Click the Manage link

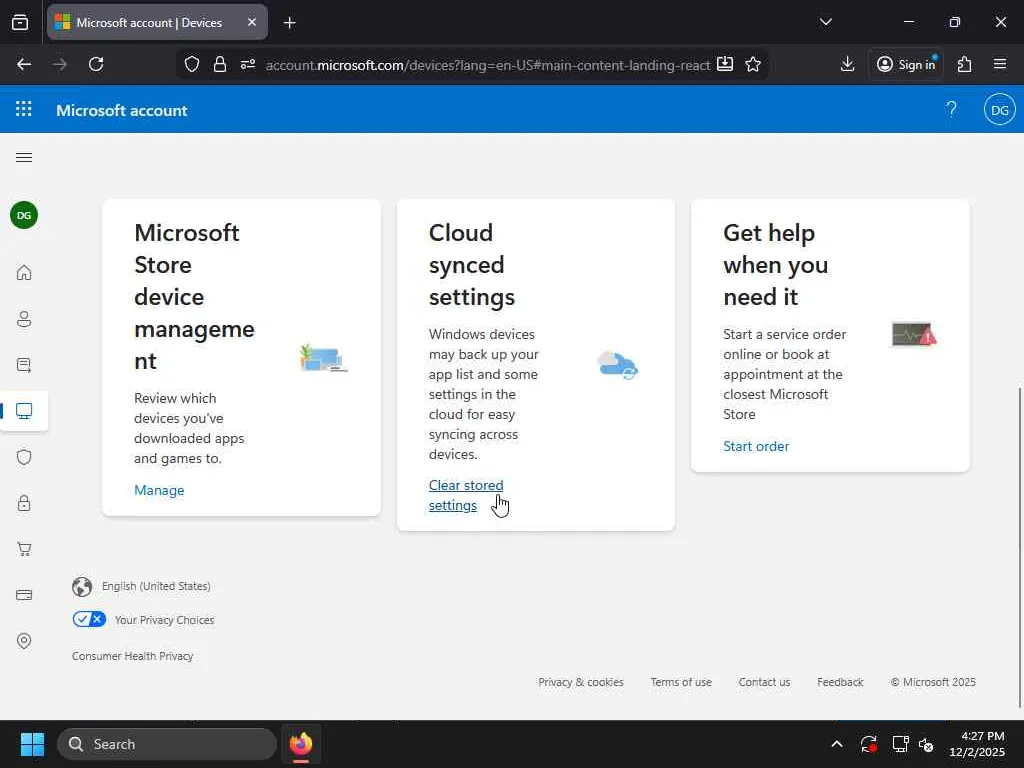click(x=159, y=490)
